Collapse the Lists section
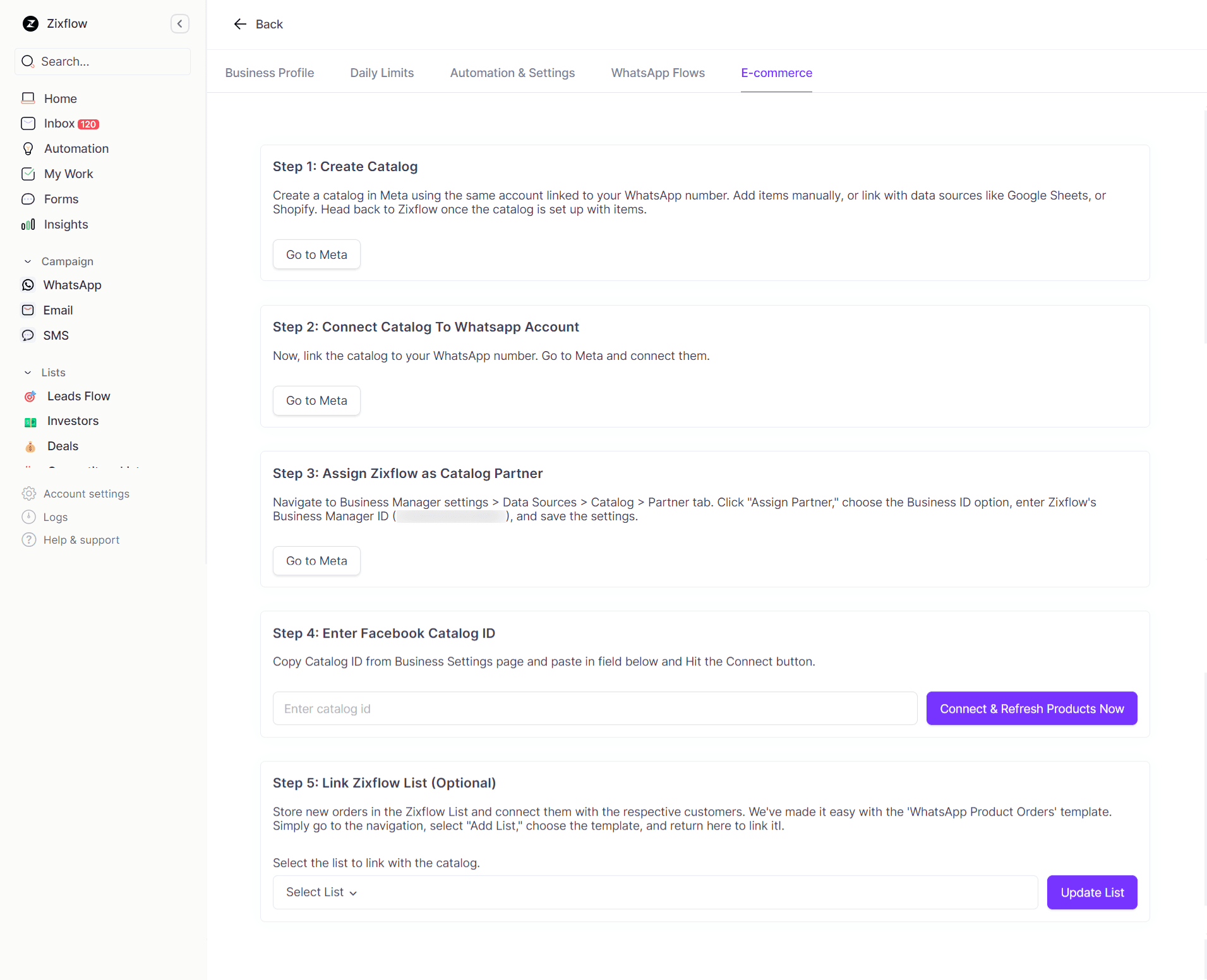1207x980 pixels. (28, 373)
